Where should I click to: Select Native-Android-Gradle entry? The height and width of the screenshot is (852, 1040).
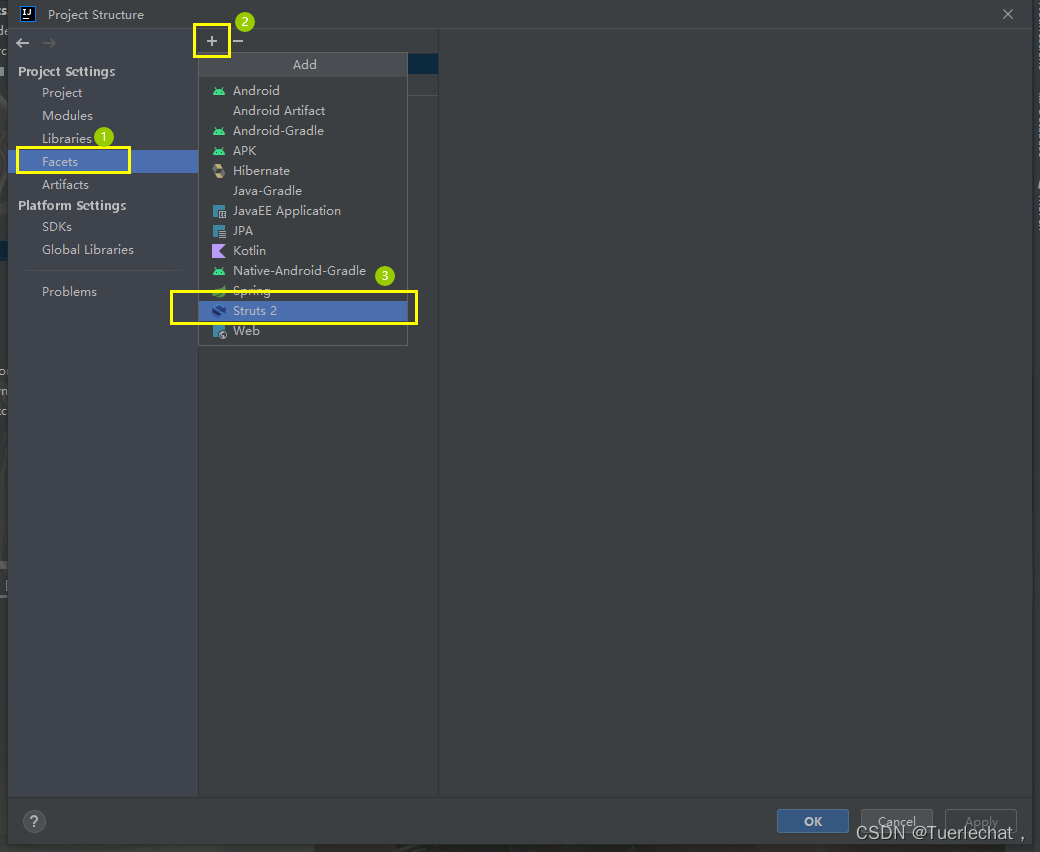pyautogui.click(x=303, y=271)
